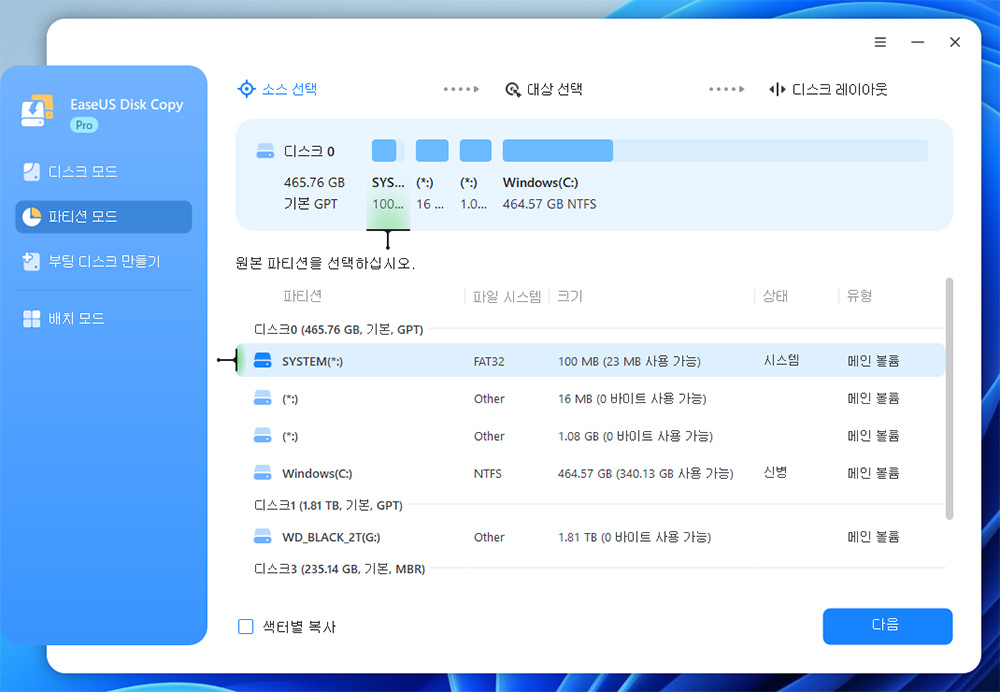Go to 디스크 레이아웃 step
Screen dimensions: 1000x692
828,89
